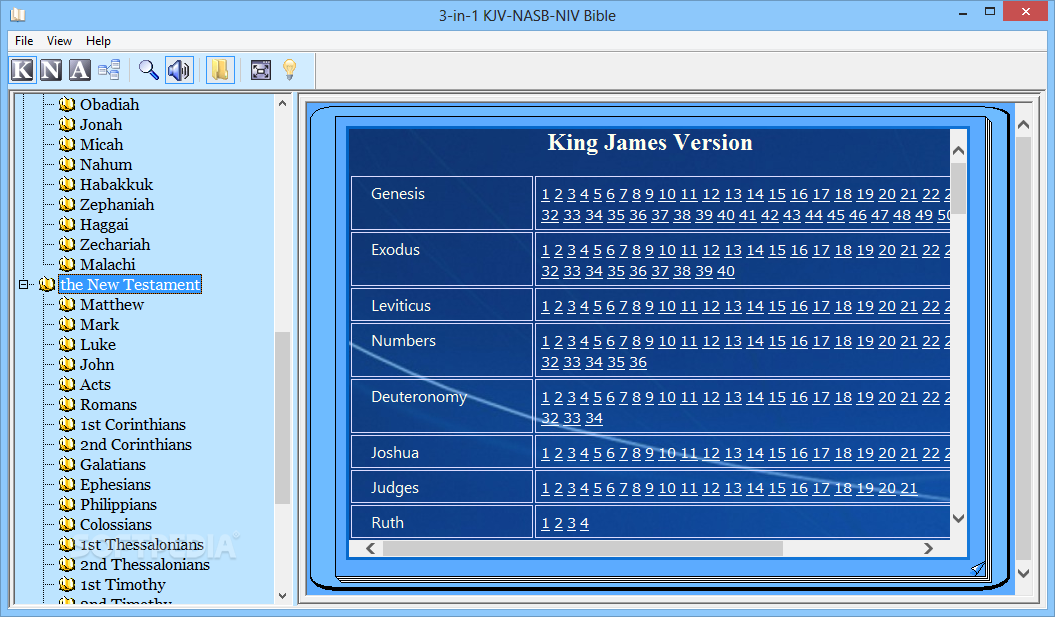Click the outer right pane scroll-up arrow
This screenshot has width=1055, height=617.
(x=1023, y=124)
